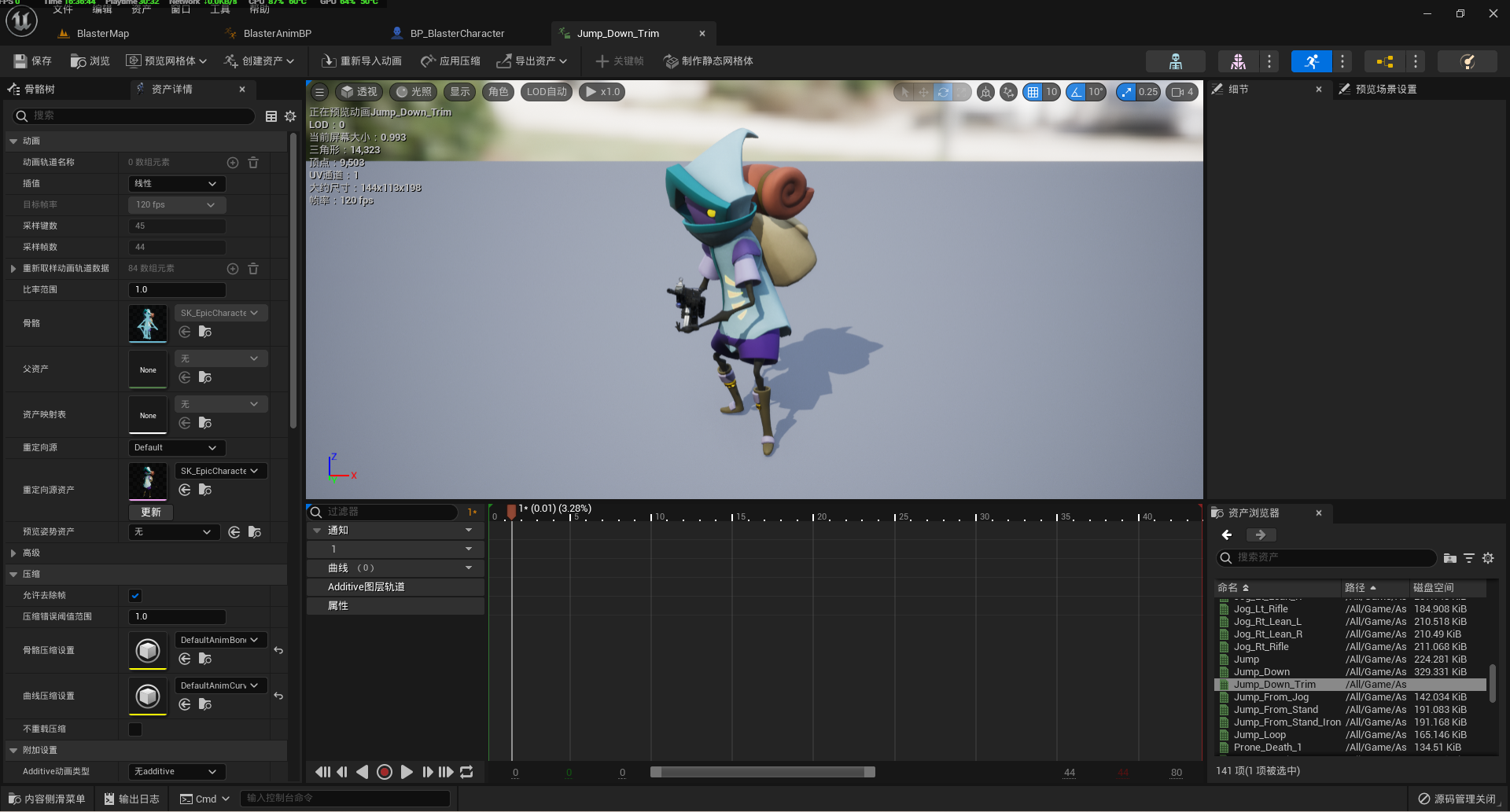Click Make Static Mesh button
The height and width of the screenshot is (812, 1510).
[x=709, y=61]
